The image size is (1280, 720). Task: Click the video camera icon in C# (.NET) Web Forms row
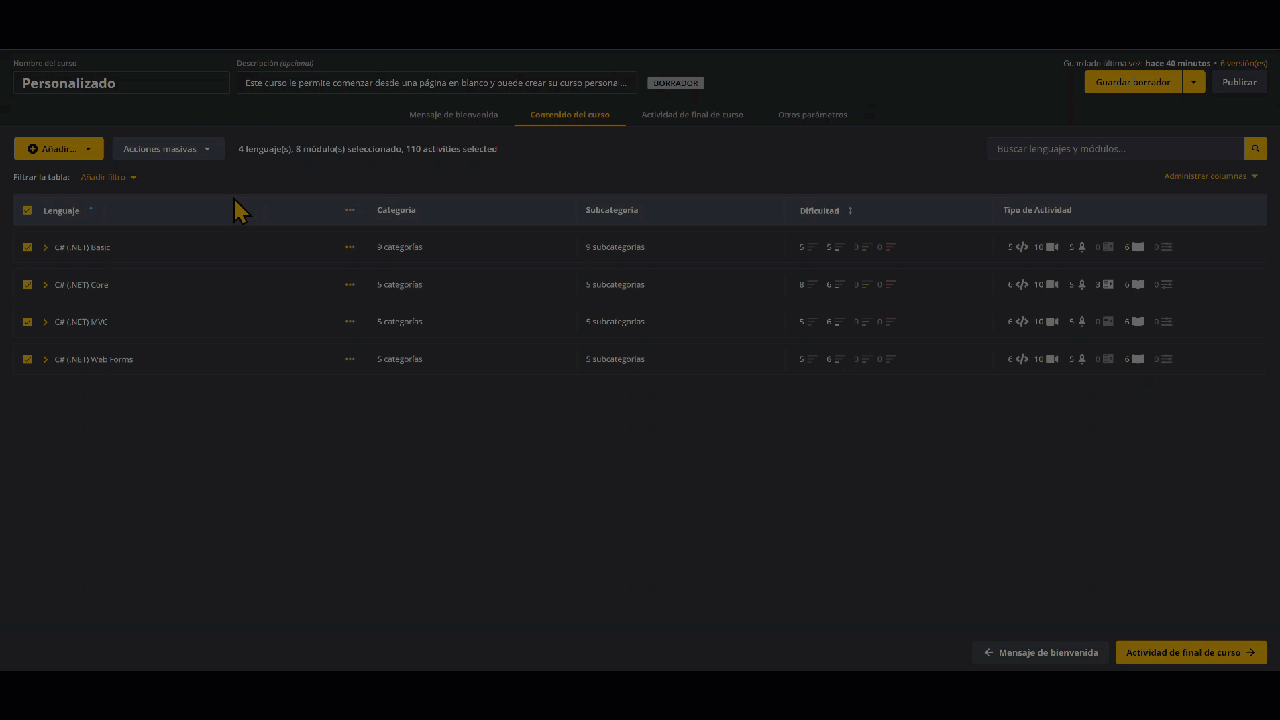1051,359
